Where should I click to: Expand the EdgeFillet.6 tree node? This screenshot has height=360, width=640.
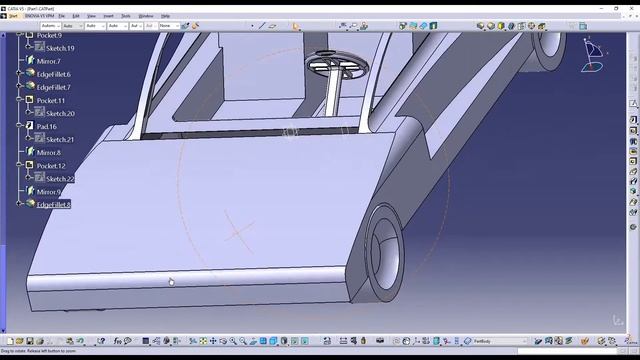point(19,73)
